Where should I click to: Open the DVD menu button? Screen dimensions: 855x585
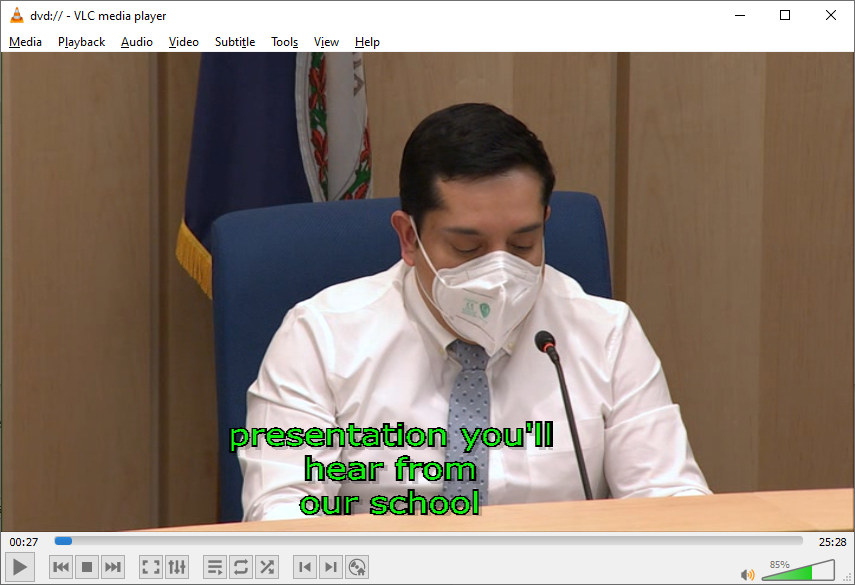point(357,567)
